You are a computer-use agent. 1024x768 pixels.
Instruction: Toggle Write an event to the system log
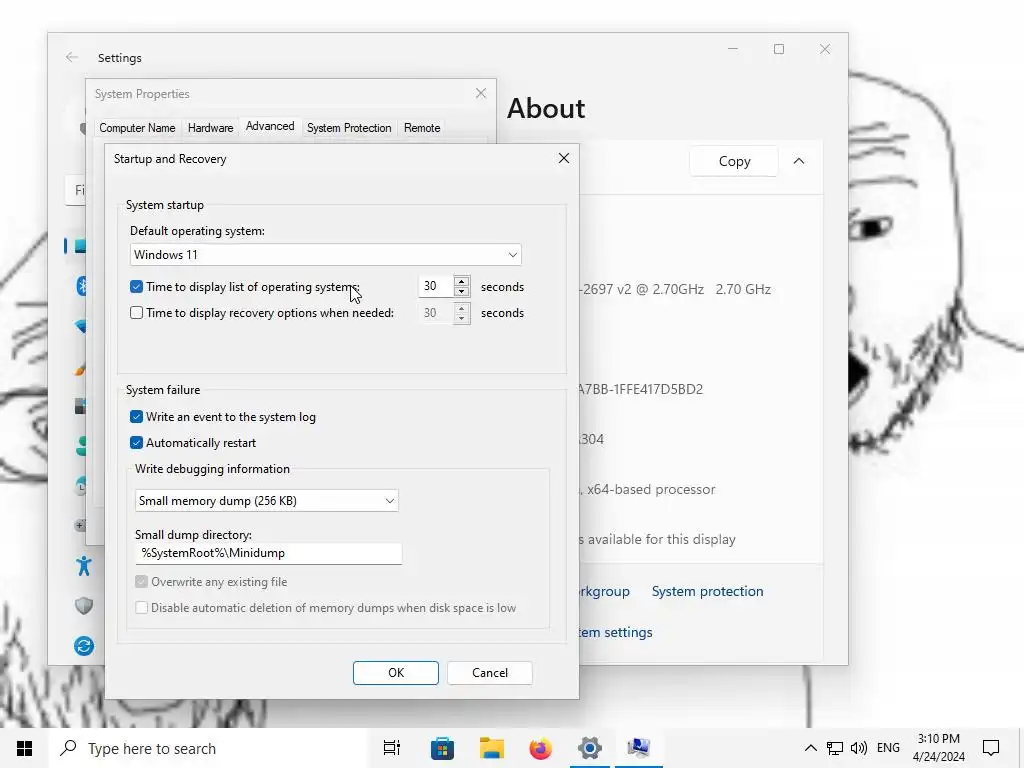pyautogui.click(x=136, y=417)
